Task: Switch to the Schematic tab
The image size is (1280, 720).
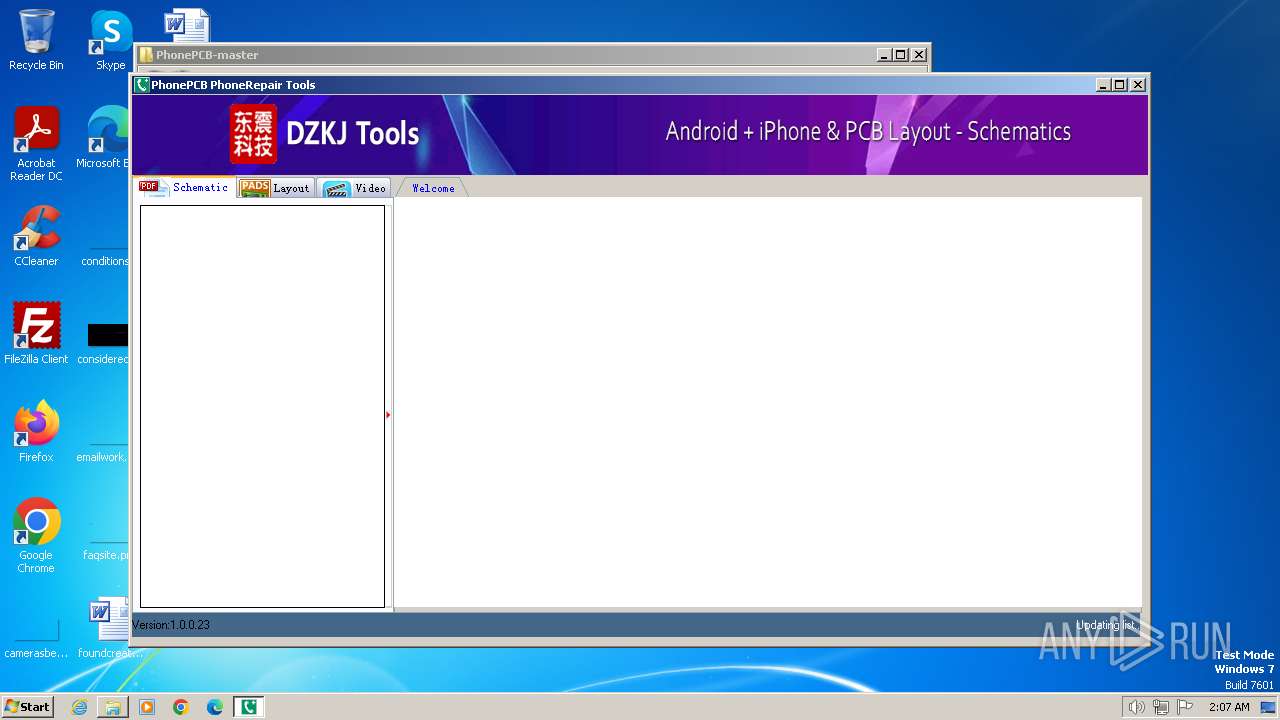Action: click(185, 188)
